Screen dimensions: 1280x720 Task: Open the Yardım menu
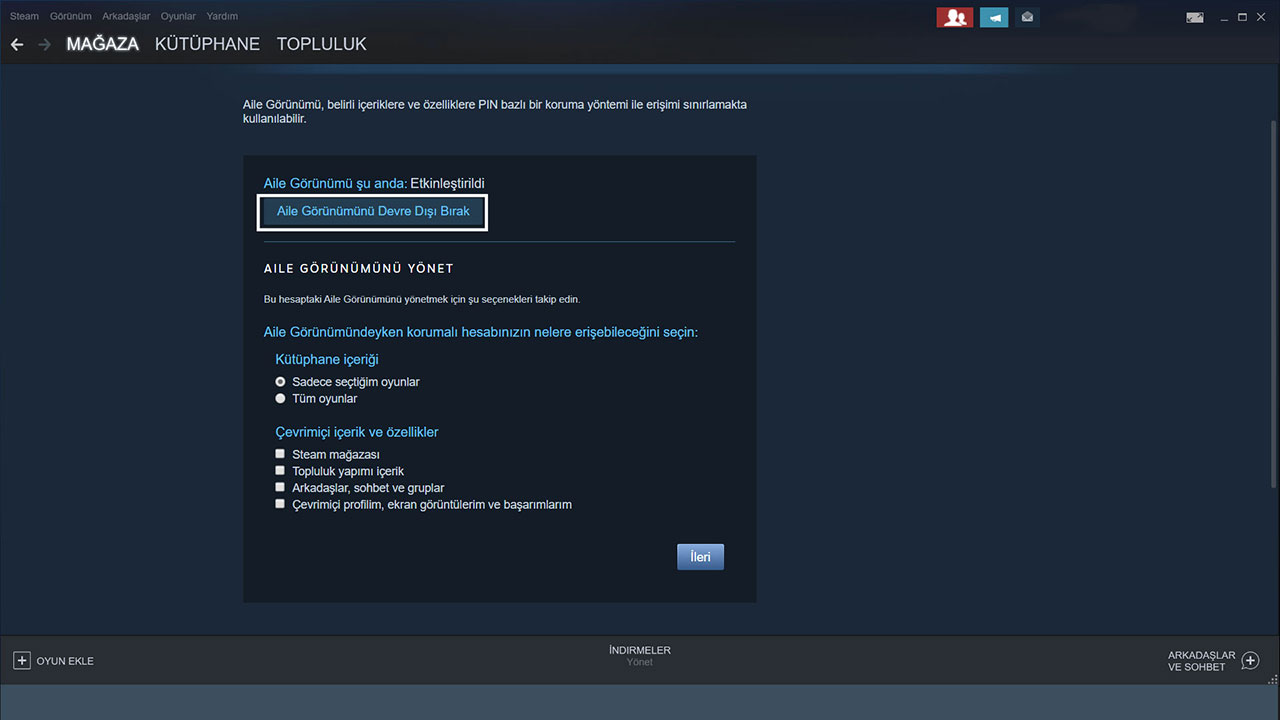(222, 15)
